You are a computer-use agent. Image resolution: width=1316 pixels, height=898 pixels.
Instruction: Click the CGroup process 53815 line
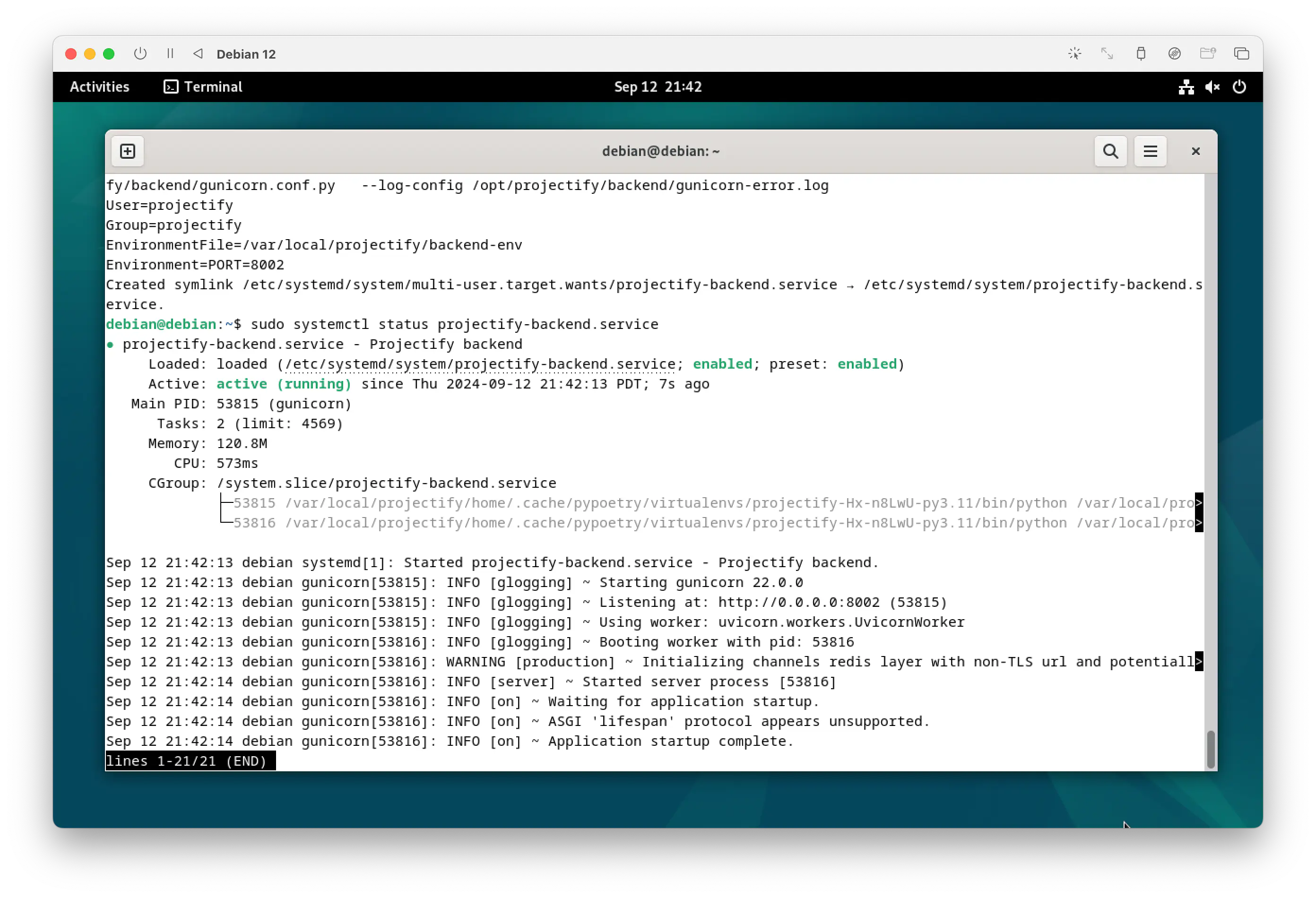pos(712,503)
